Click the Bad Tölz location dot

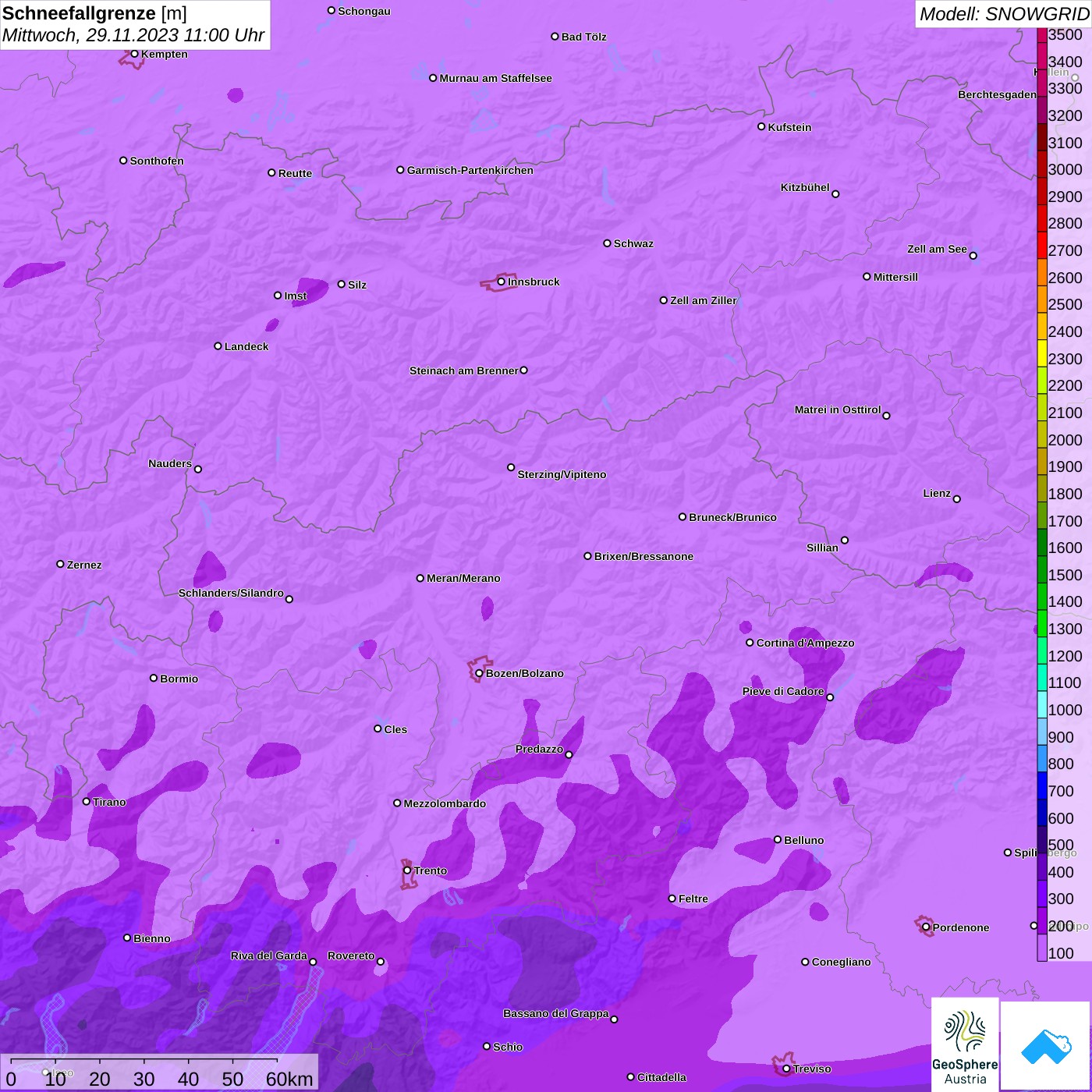click(555, 37)
